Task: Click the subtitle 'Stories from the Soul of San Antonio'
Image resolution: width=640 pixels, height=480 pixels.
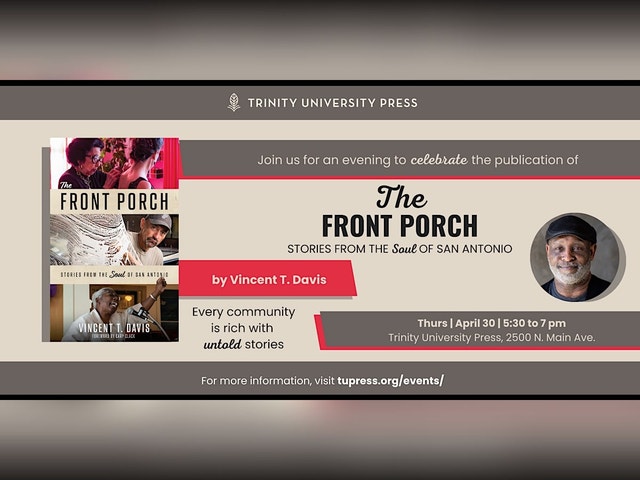Action: (x=400, y=249)
